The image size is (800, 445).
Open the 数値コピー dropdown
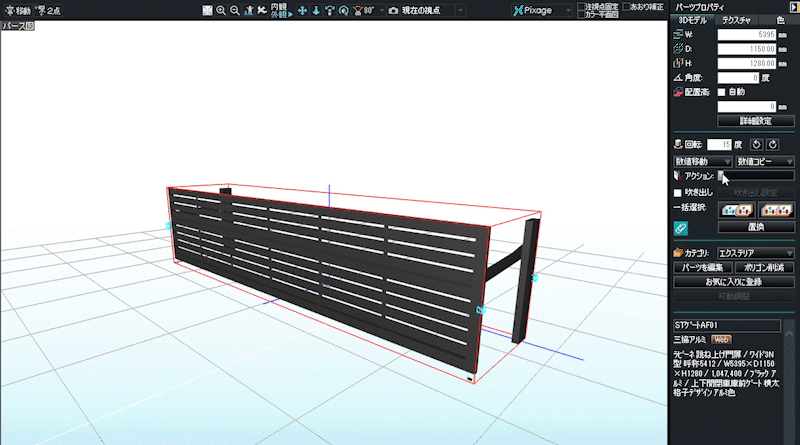(x=765, y=161)
